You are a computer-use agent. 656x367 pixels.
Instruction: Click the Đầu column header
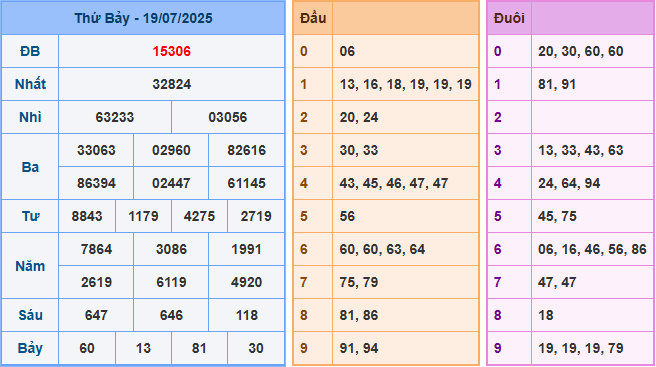pos(313,18)
